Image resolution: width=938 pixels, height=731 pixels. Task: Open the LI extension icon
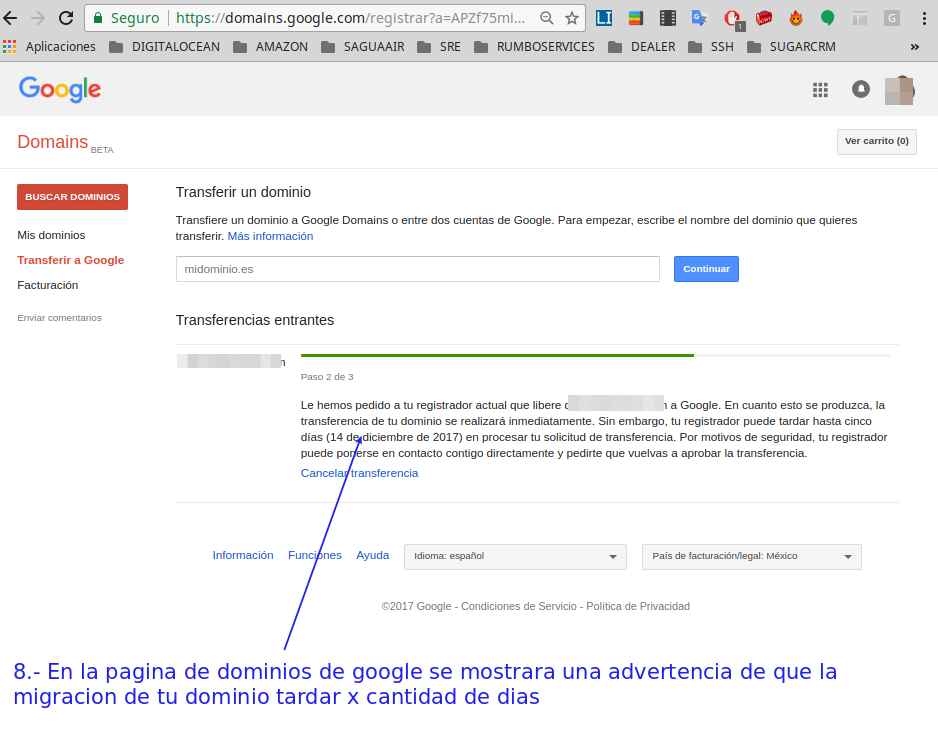tap(604, 18)
